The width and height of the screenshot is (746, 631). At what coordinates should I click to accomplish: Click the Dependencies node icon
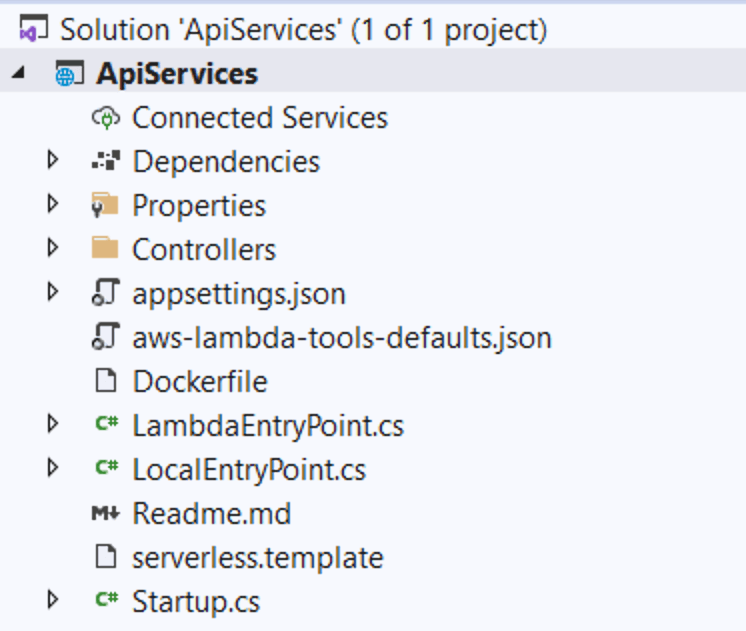click(x=106, y=161)
